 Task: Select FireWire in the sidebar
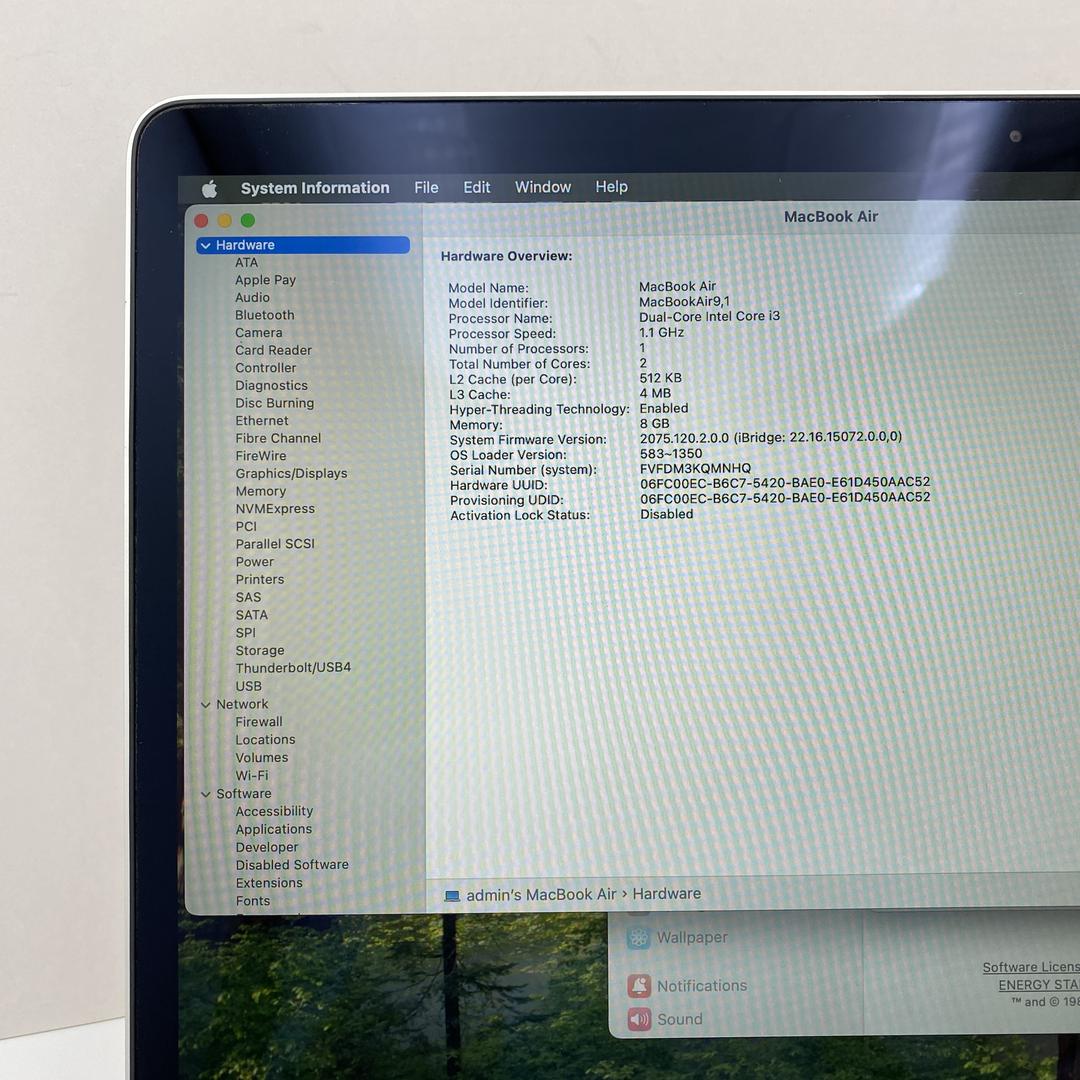click(x=260, y=456)
